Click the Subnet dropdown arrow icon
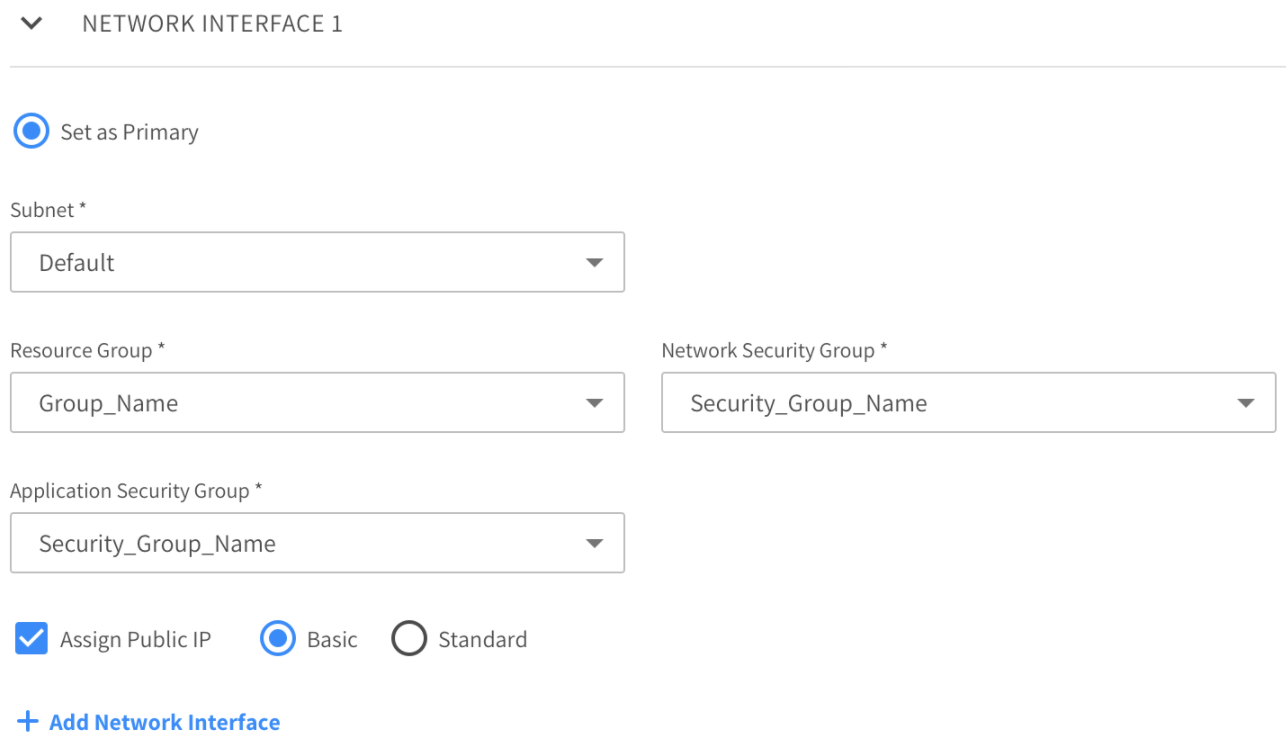The height and width of the screenshot is (752, 1286). coord(594,263)
